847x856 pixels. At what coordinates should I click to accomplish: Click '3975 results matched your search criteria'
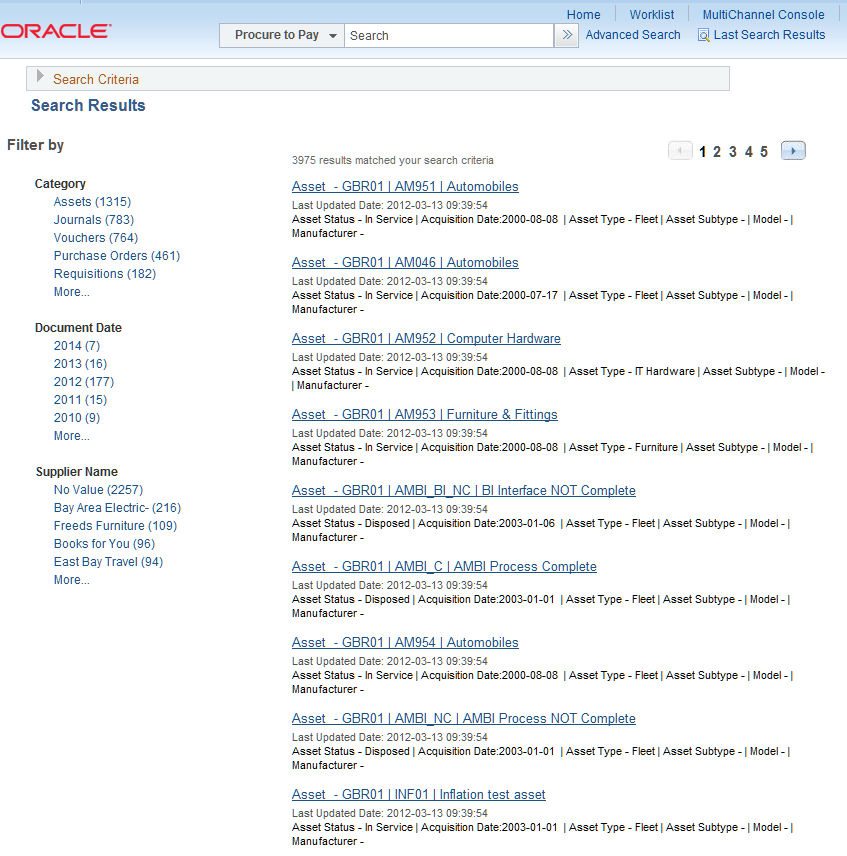pos(392,160)
